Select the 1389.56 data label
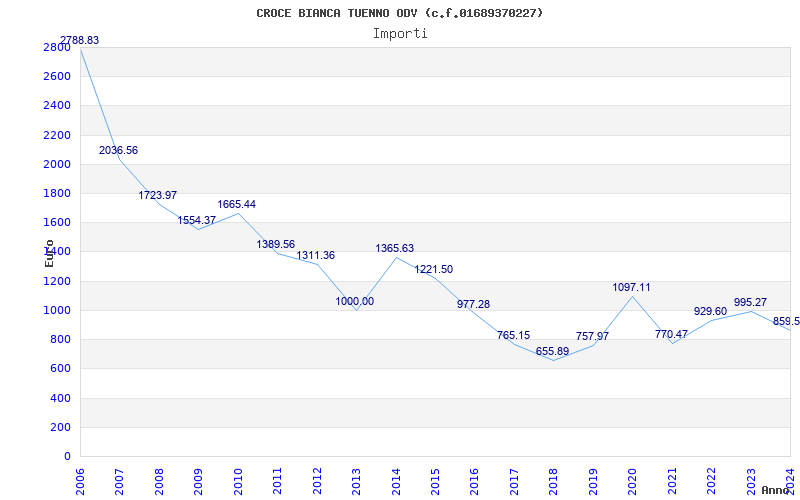This screenshot has height=500, width=800. tap(276, 244)
